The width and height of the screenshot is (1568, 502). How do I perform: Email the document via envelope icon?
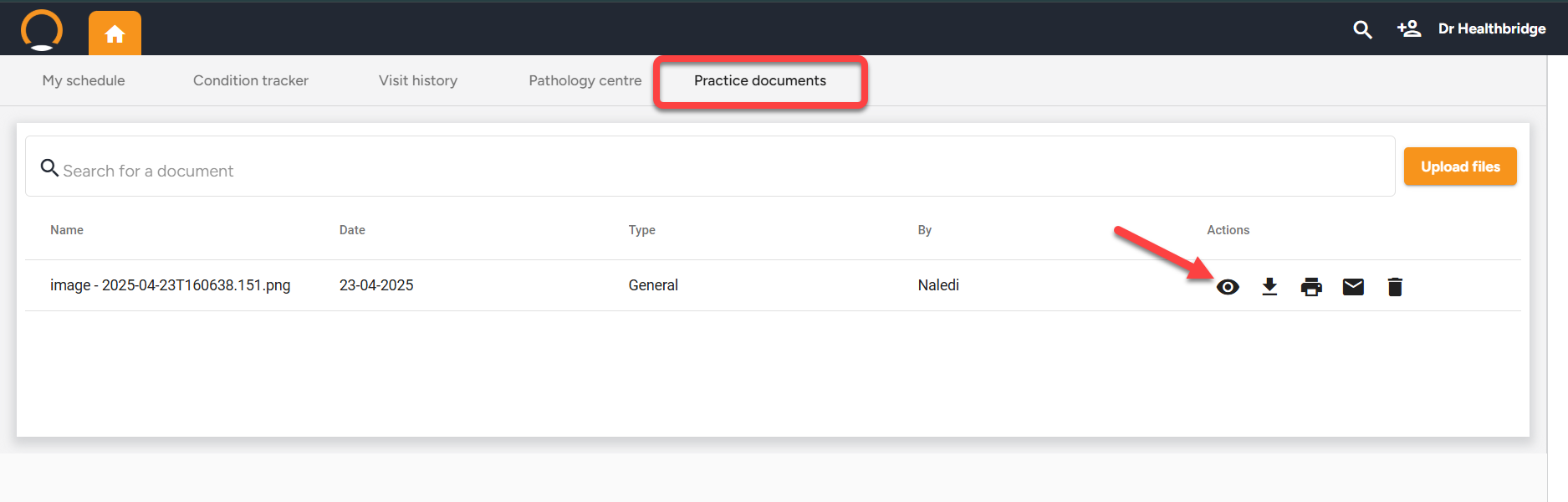point(1353,287)
